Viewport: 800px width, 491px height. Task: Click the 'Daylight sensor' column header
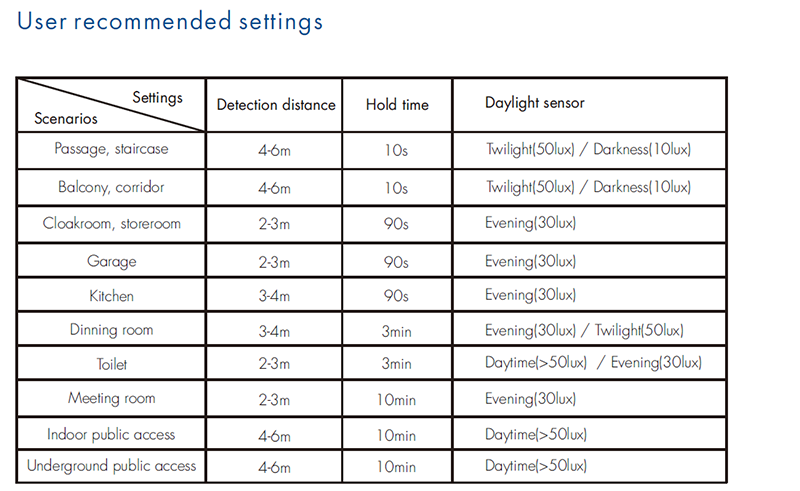pos(535,103)
